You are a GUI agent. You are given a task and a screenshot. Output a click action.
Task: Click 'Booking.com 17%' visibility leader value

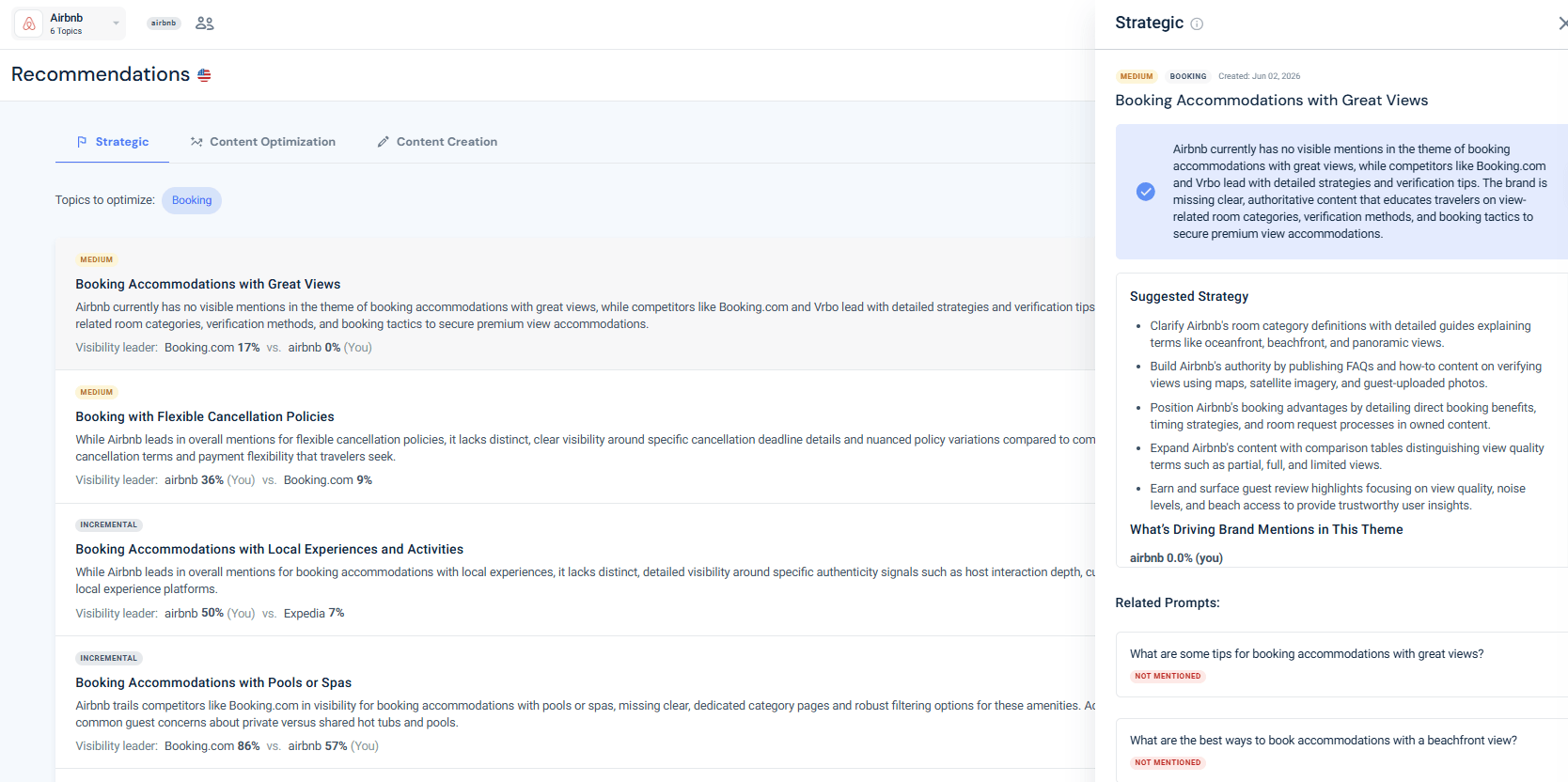[212, 348]
